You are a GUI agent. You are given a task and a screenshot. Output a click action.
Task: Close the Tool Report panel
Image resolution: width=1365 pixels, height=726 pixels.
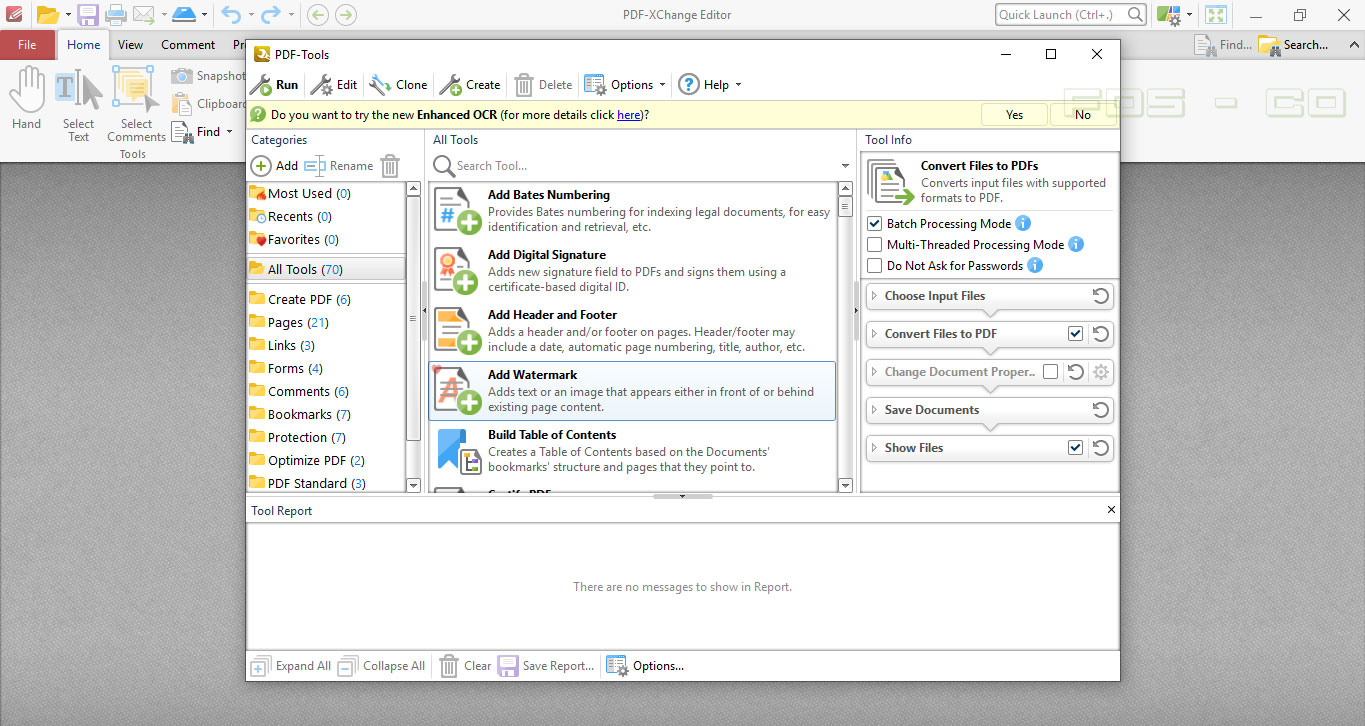(1111, 510)
